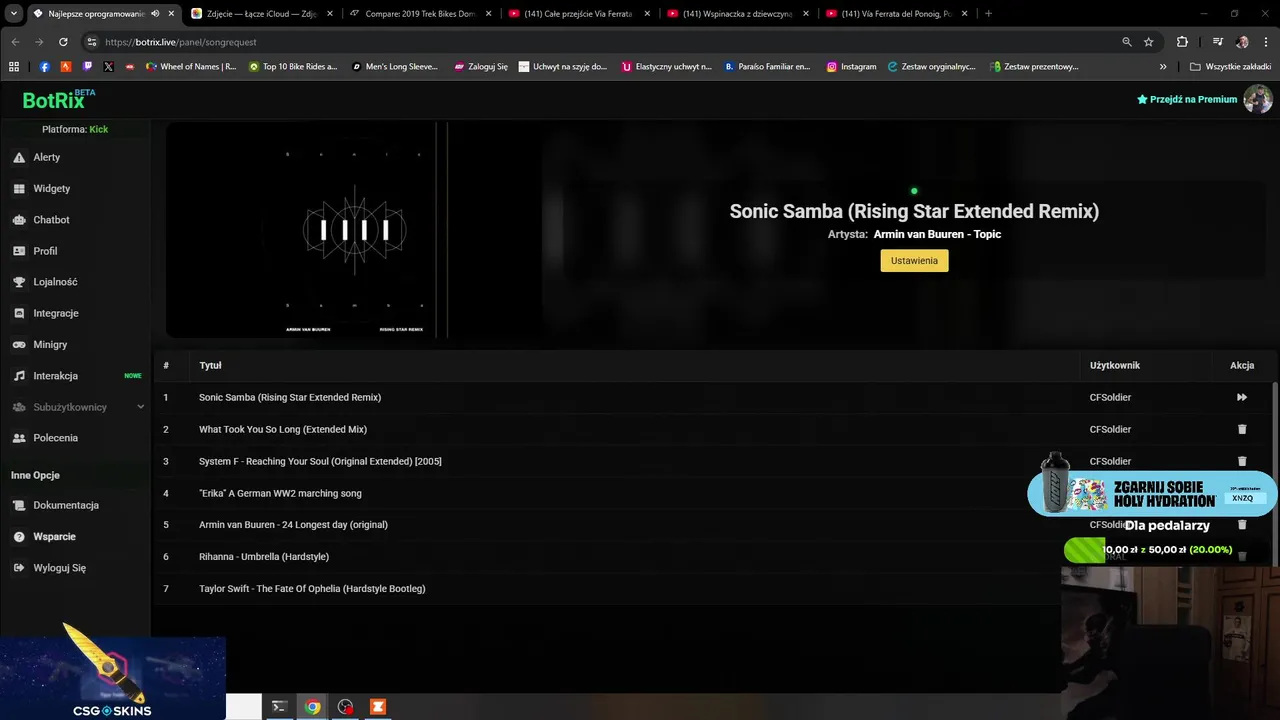The image size is (1280, 720).
Task: Reload the botrix.live page
Action: pyautogui.click(x=63, y=42)
